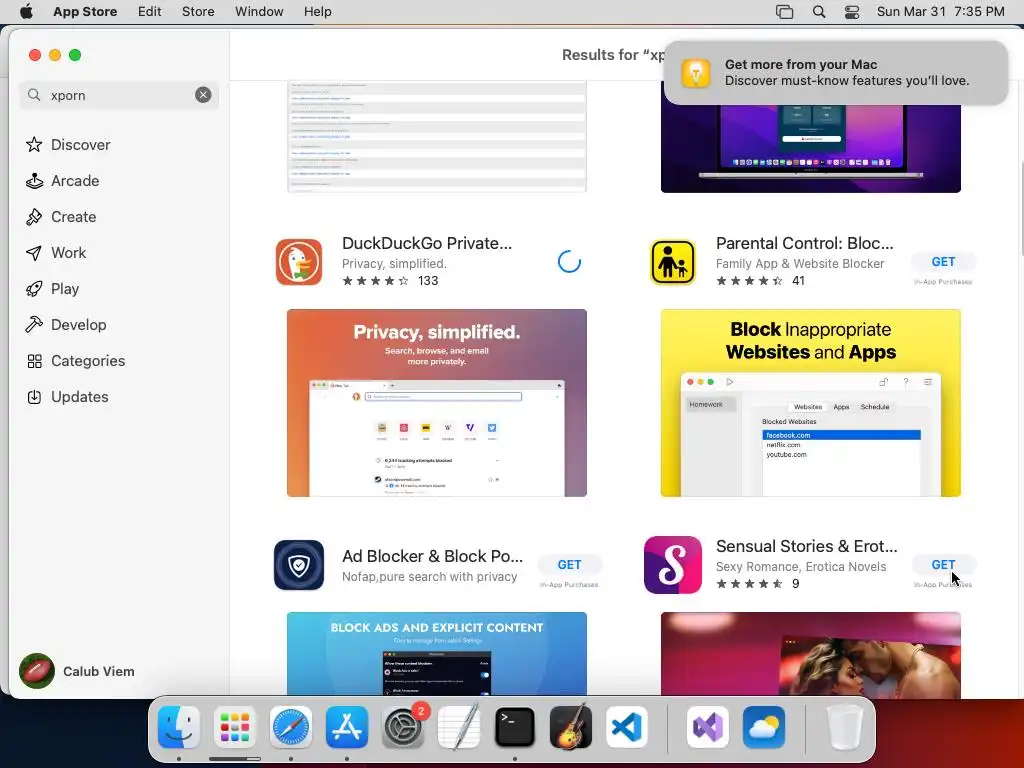
Task: Open the Edit menu
Action: pyautogui.click(x=150, y=11)
